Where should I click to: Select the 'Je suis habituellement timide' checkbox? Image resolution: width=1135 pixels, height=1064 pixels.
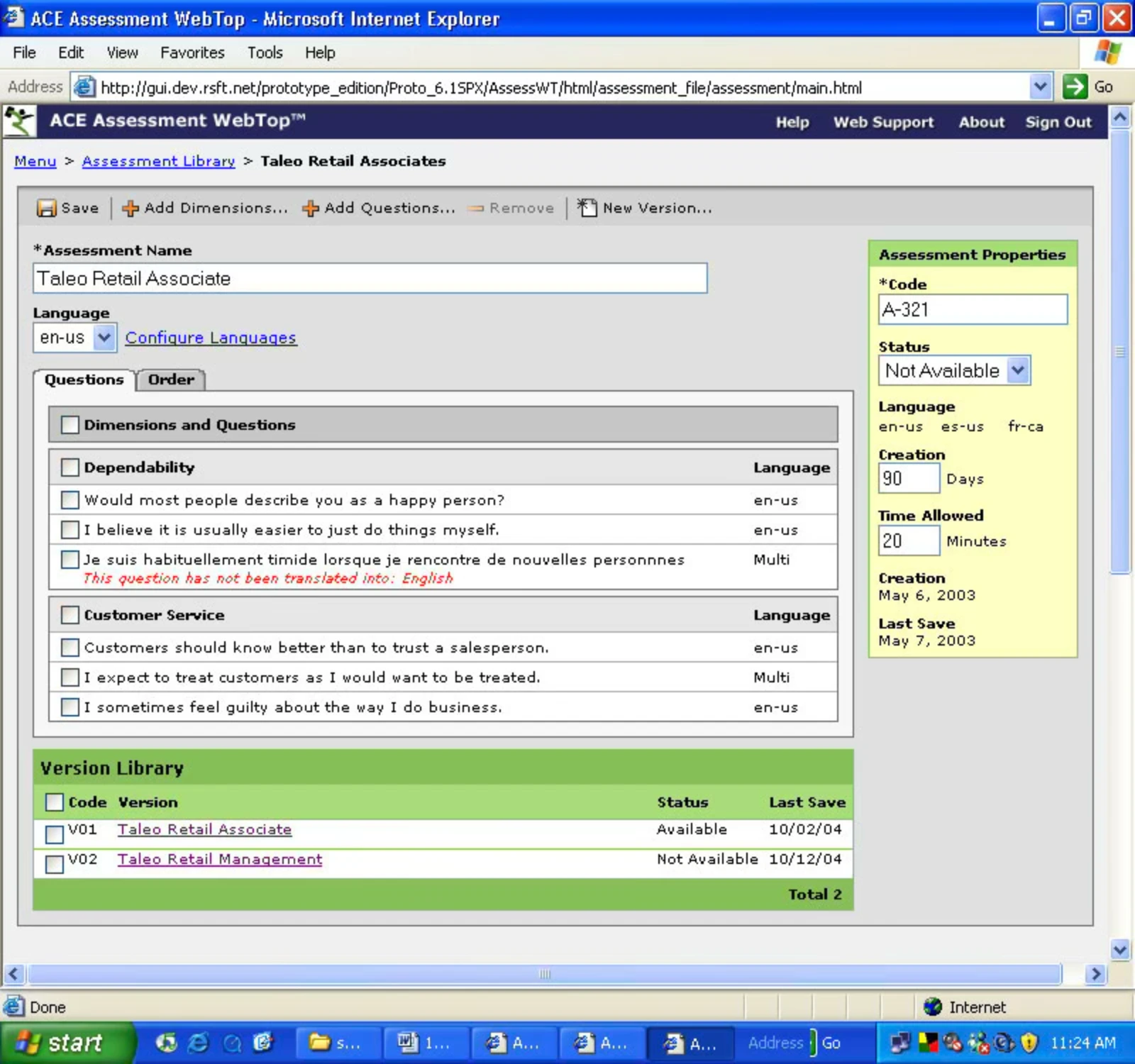coord(70,560)
